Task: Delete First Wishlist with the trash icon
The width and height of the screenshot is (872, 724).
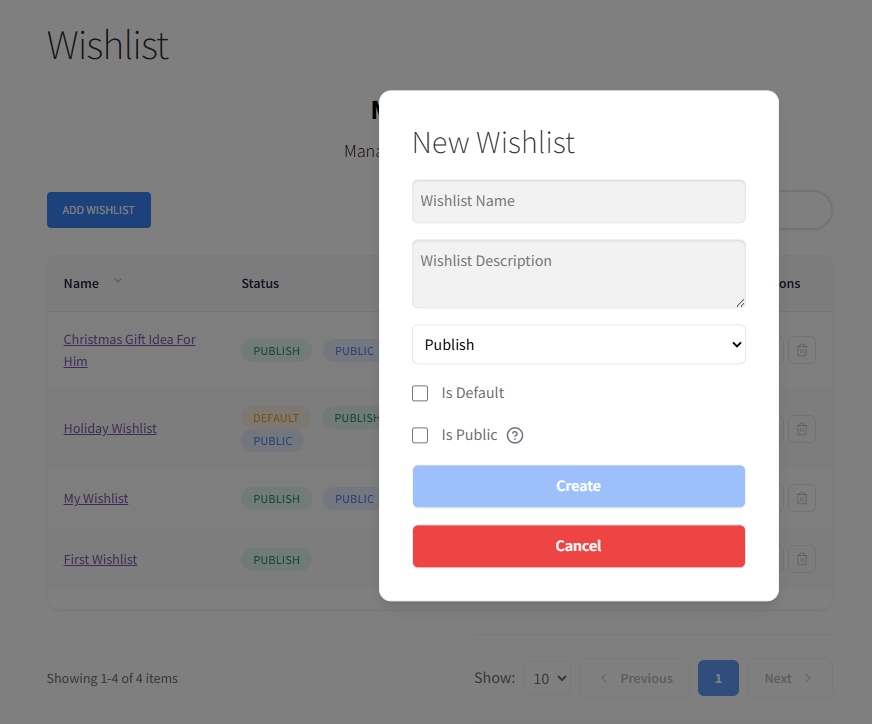Action: coord(801,559)
